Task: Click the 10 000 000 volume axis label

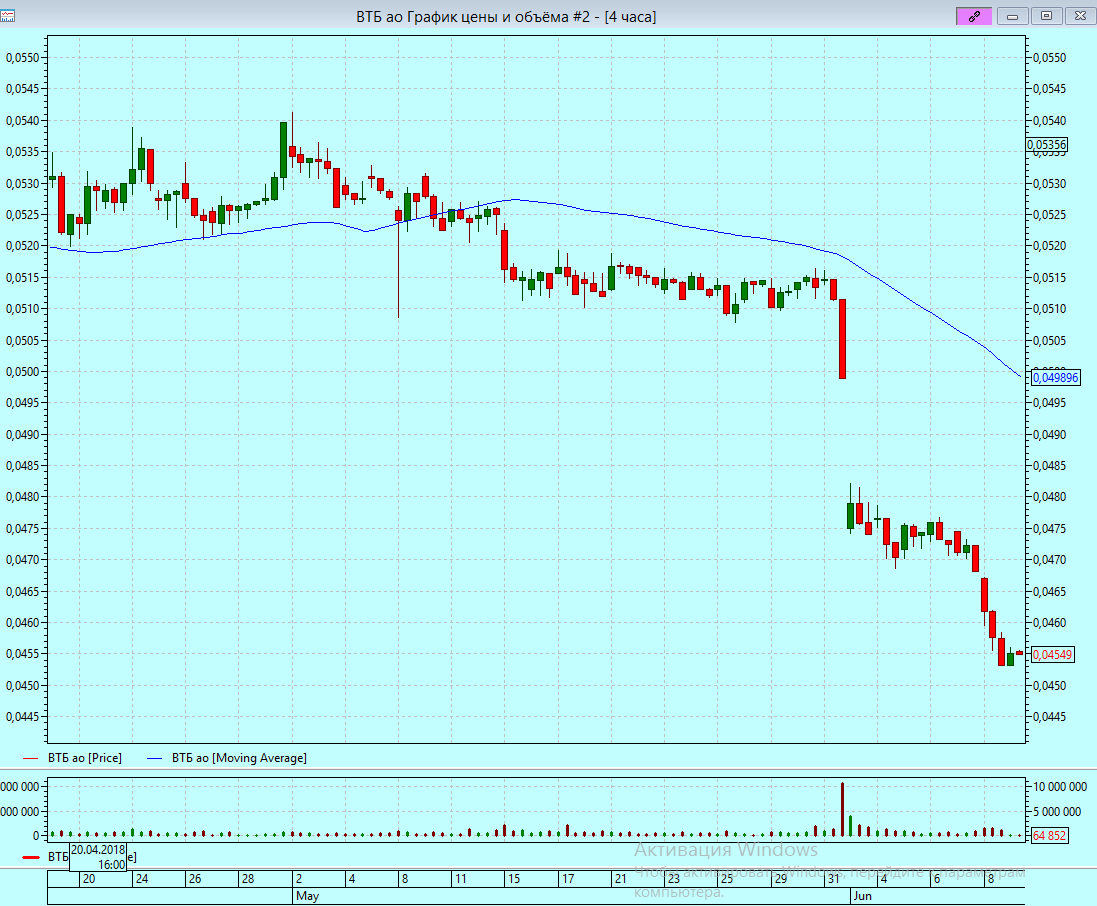Action: tap(1060, 787)
